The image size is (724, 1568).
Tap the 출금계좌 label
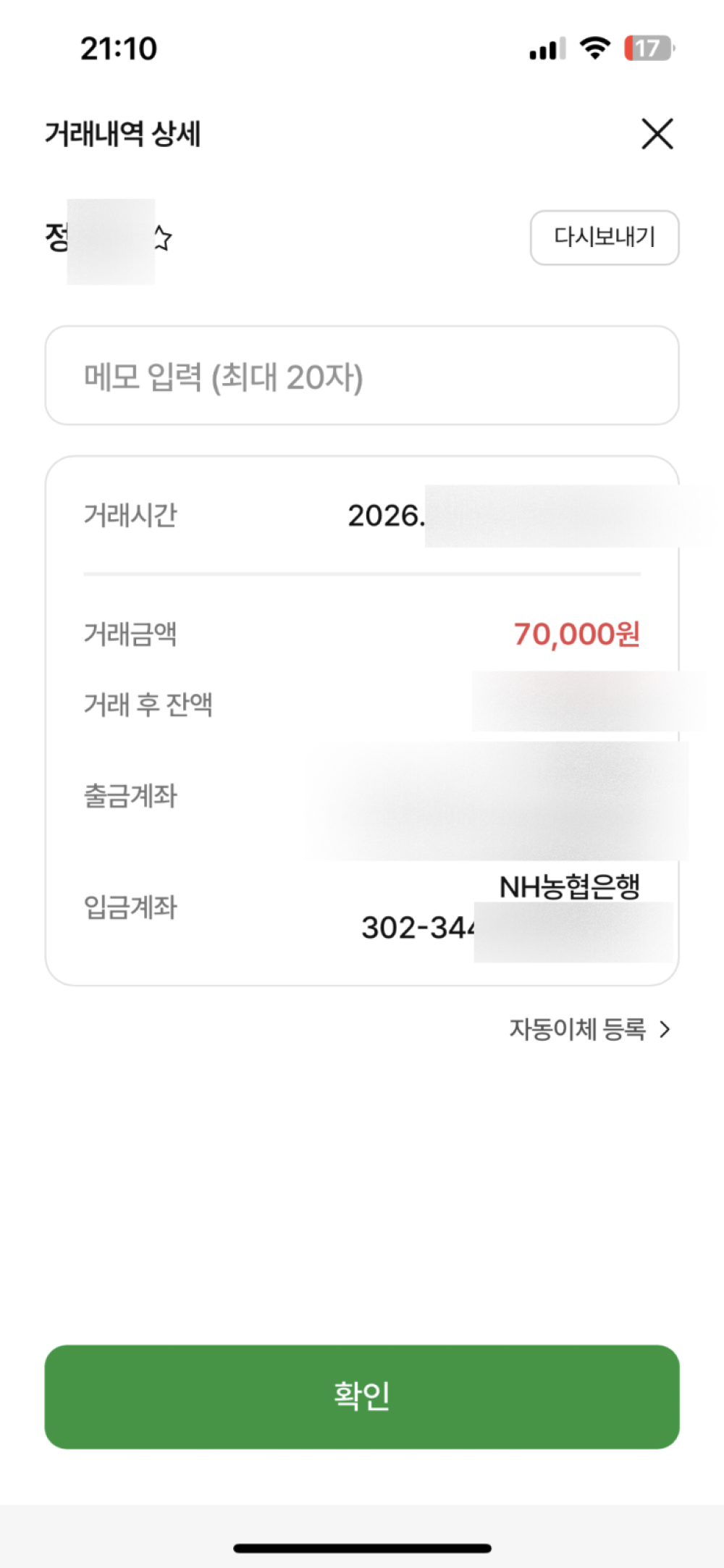click(x=130, y=796)
